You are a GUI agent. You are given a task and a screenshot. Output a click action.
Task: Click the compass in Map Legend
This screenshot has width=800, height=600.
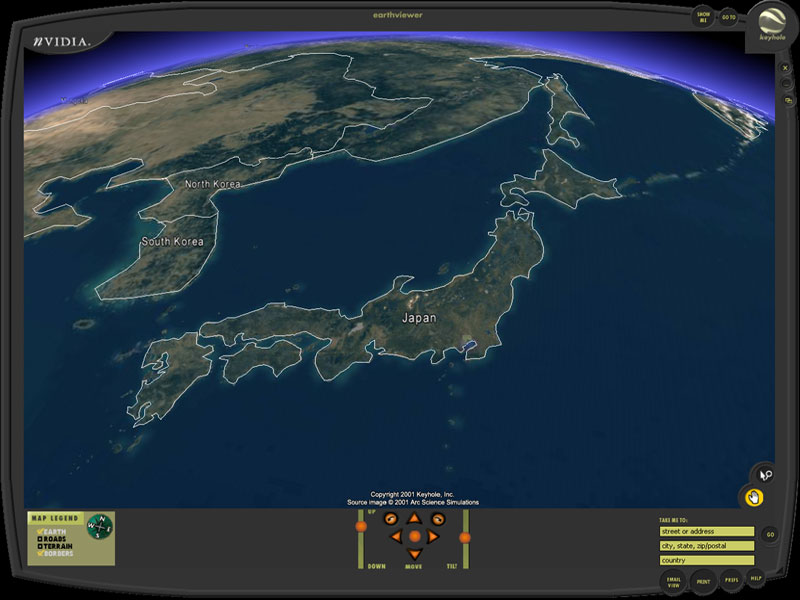pyautogui.click(x=99, y=525)
